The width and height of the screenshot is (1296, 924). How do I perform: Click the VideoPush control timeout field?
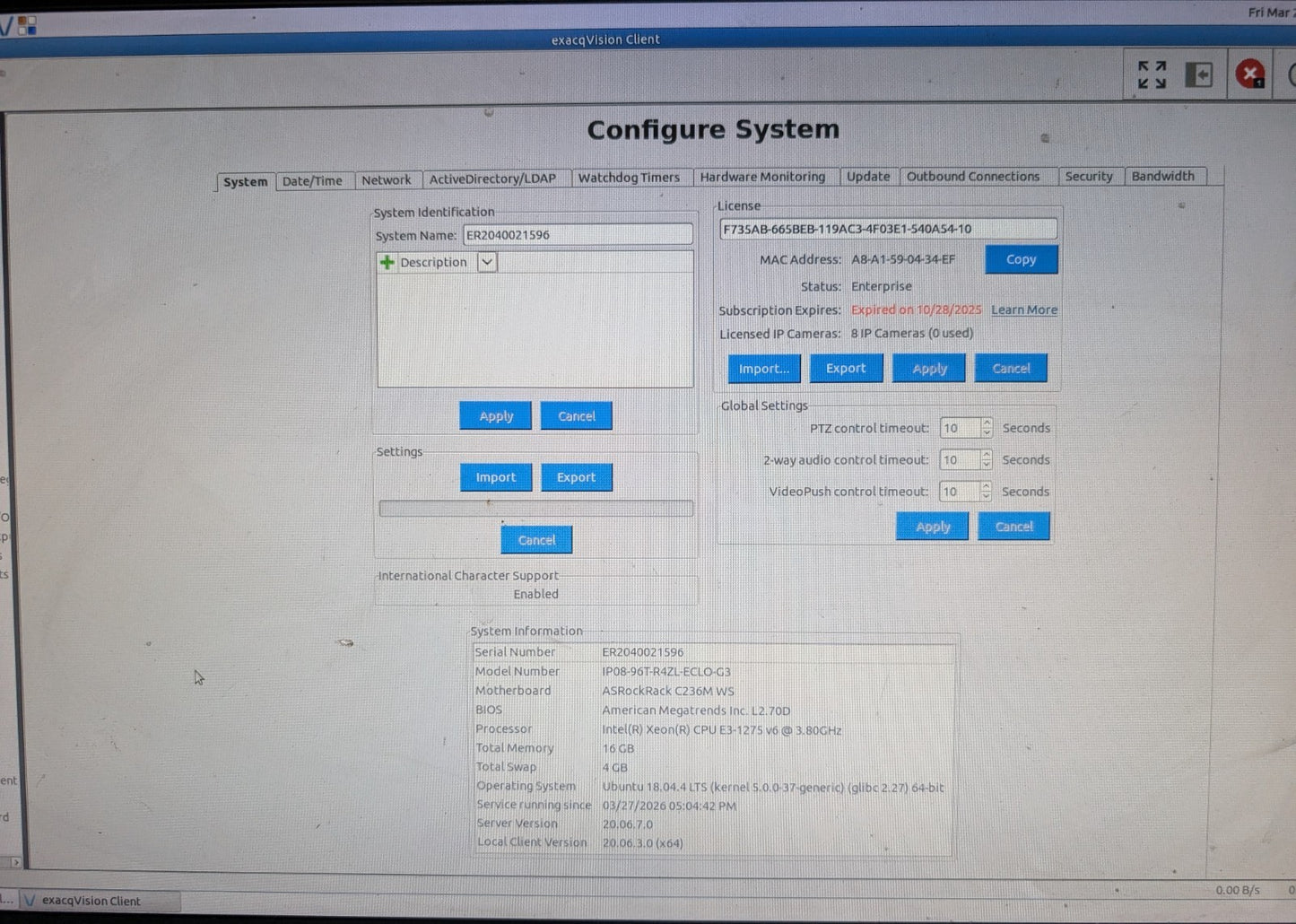click(x=959, y=492)
